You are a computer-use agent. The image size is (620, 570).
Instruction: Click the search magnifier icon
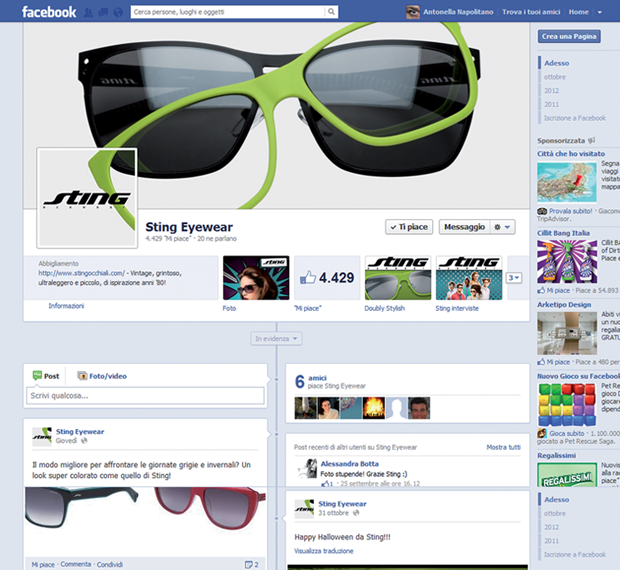pos(331,12)
